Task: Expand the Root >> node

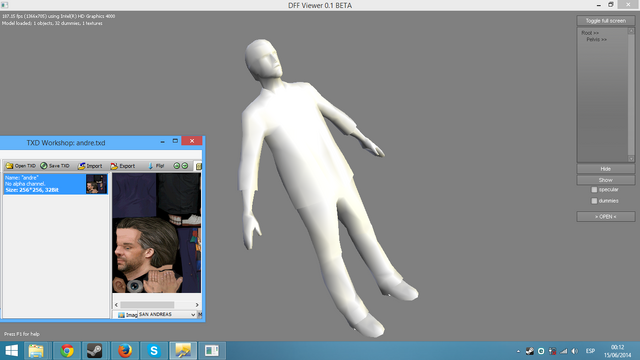Action: coord(590,33)
